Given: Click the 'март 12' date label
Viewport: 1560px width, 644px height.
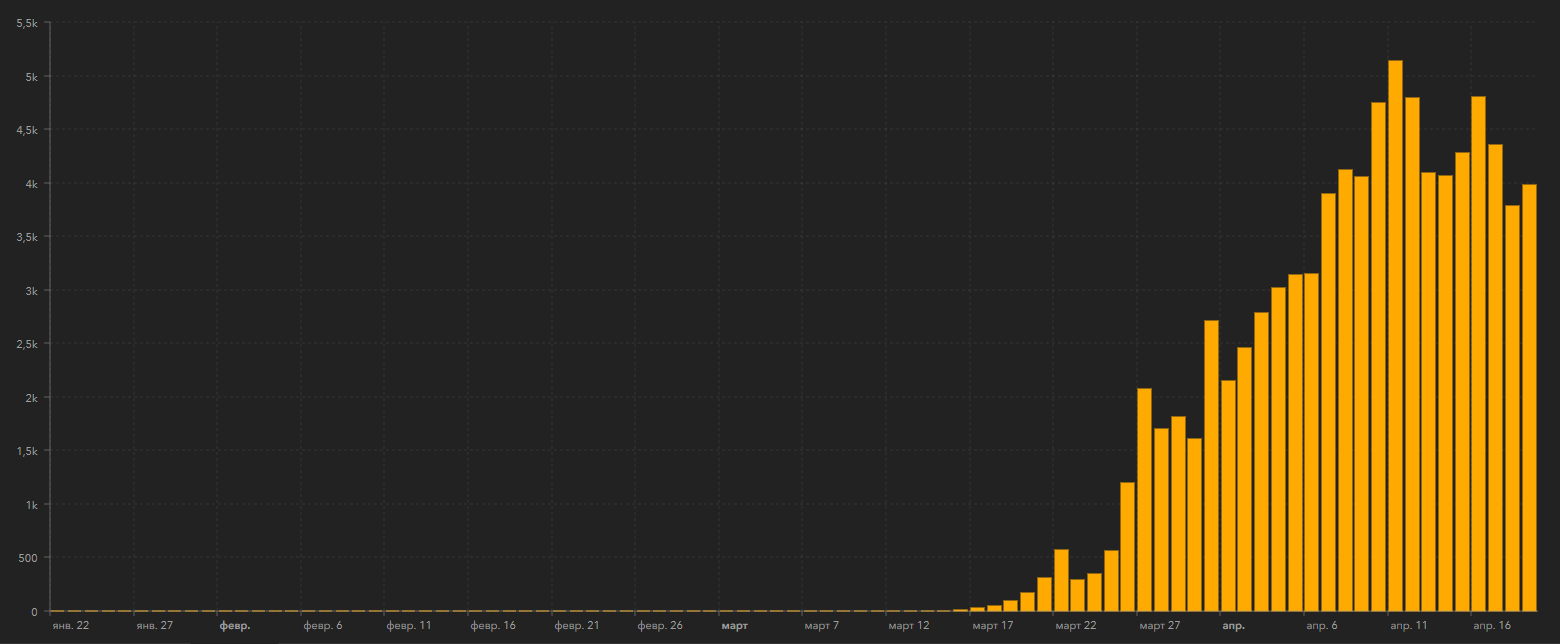Looking at the screenshot, I should click(908, 626).
